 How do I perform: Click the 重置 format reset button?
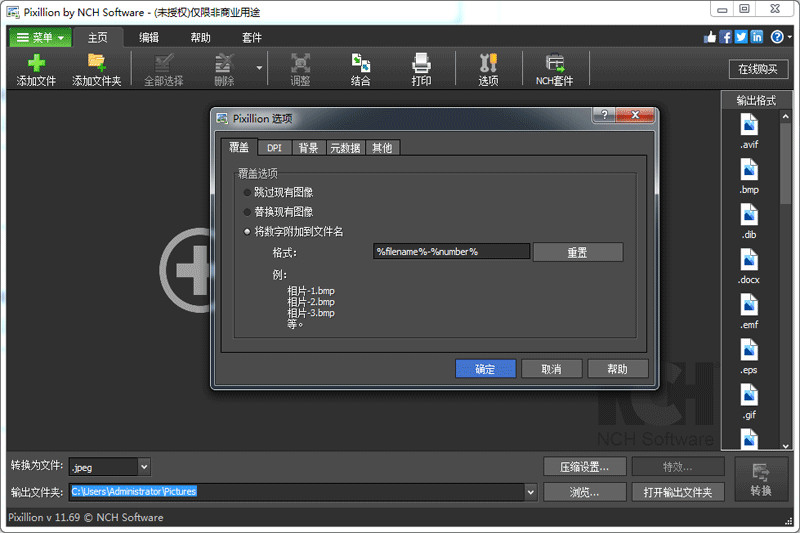pyautogui.click(x=577, y=252)
